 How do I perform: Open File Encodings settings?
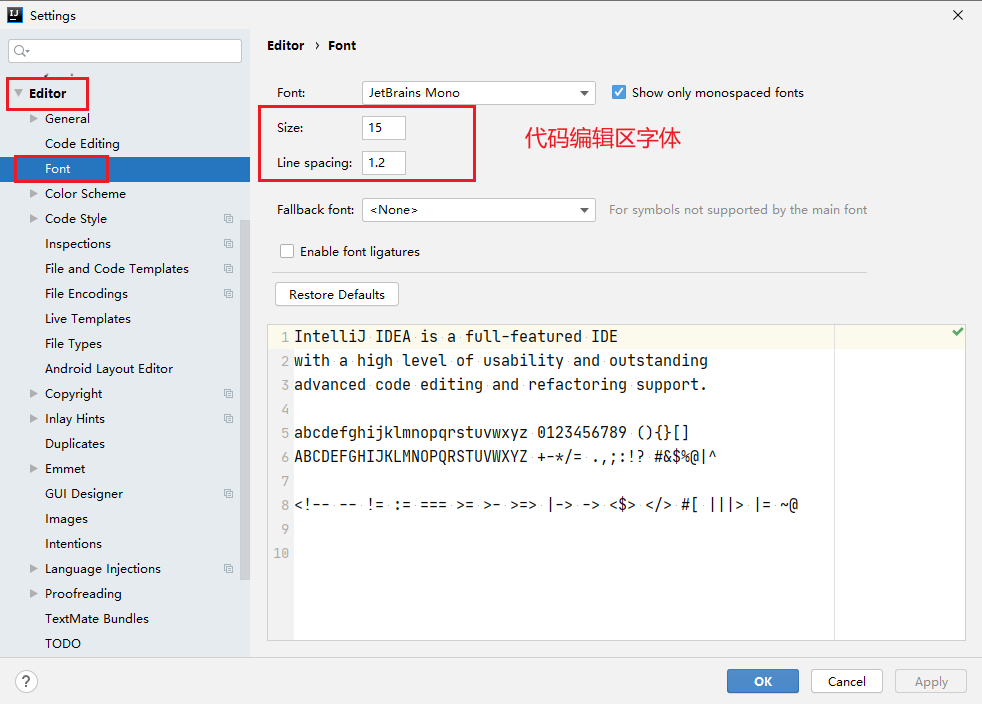[86, 294]
